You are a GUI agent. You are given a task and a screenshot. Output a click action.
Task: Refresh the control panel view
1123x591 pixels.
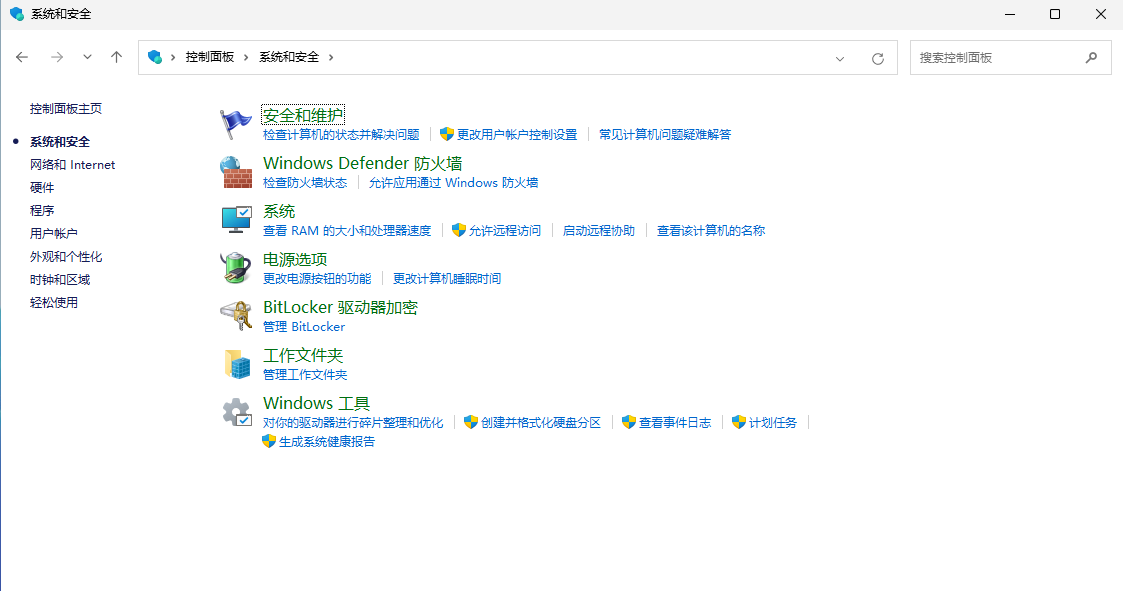pos(877,58)
